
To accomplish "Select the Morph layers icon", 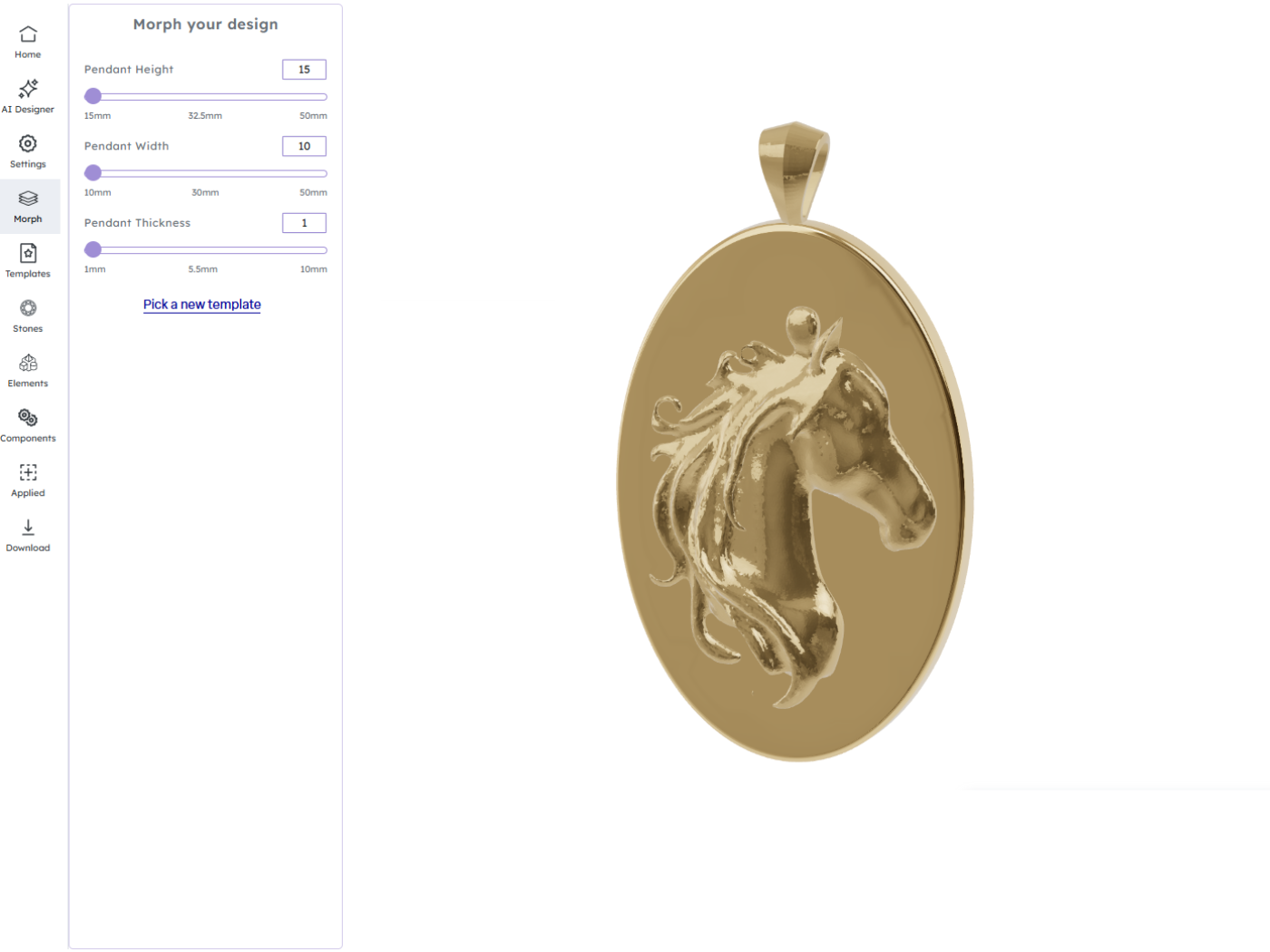I will coord(28,199).
